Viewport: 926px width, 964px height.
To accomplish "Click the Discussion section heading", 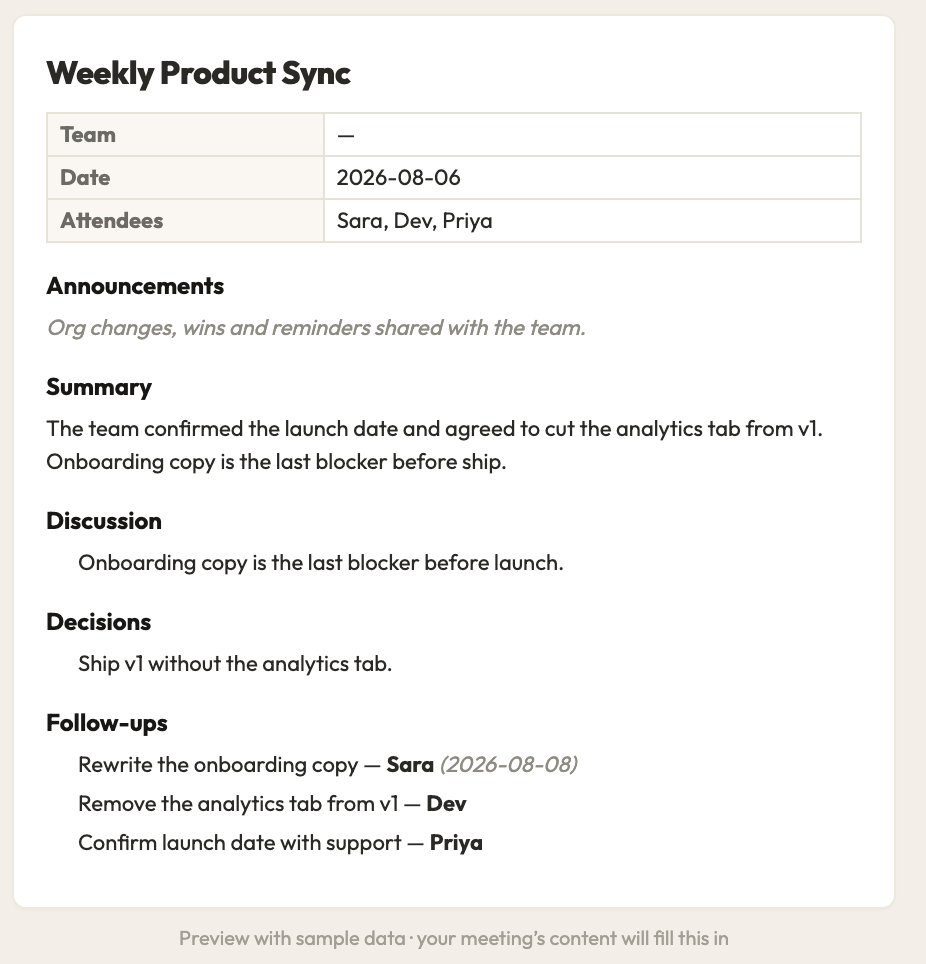I will tap(104, 521).
